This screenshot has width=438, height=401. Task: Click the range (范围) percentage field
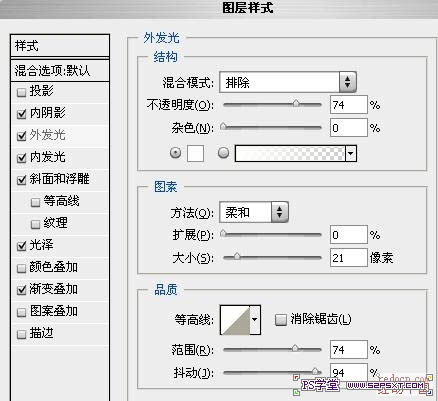click(x=349, y=350)
